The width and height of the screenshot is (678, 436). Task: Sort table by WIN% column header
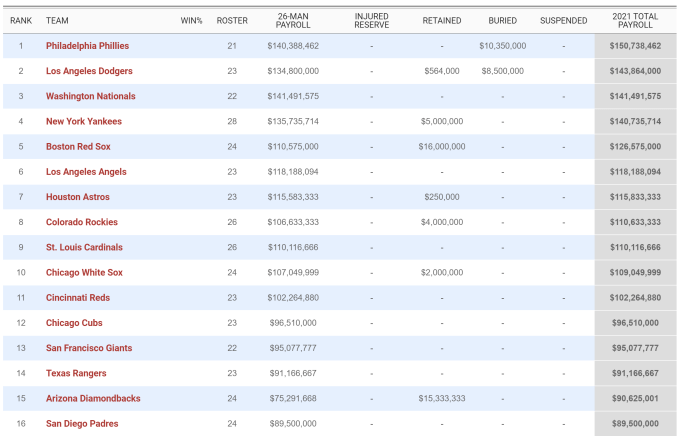pos(192,21)
